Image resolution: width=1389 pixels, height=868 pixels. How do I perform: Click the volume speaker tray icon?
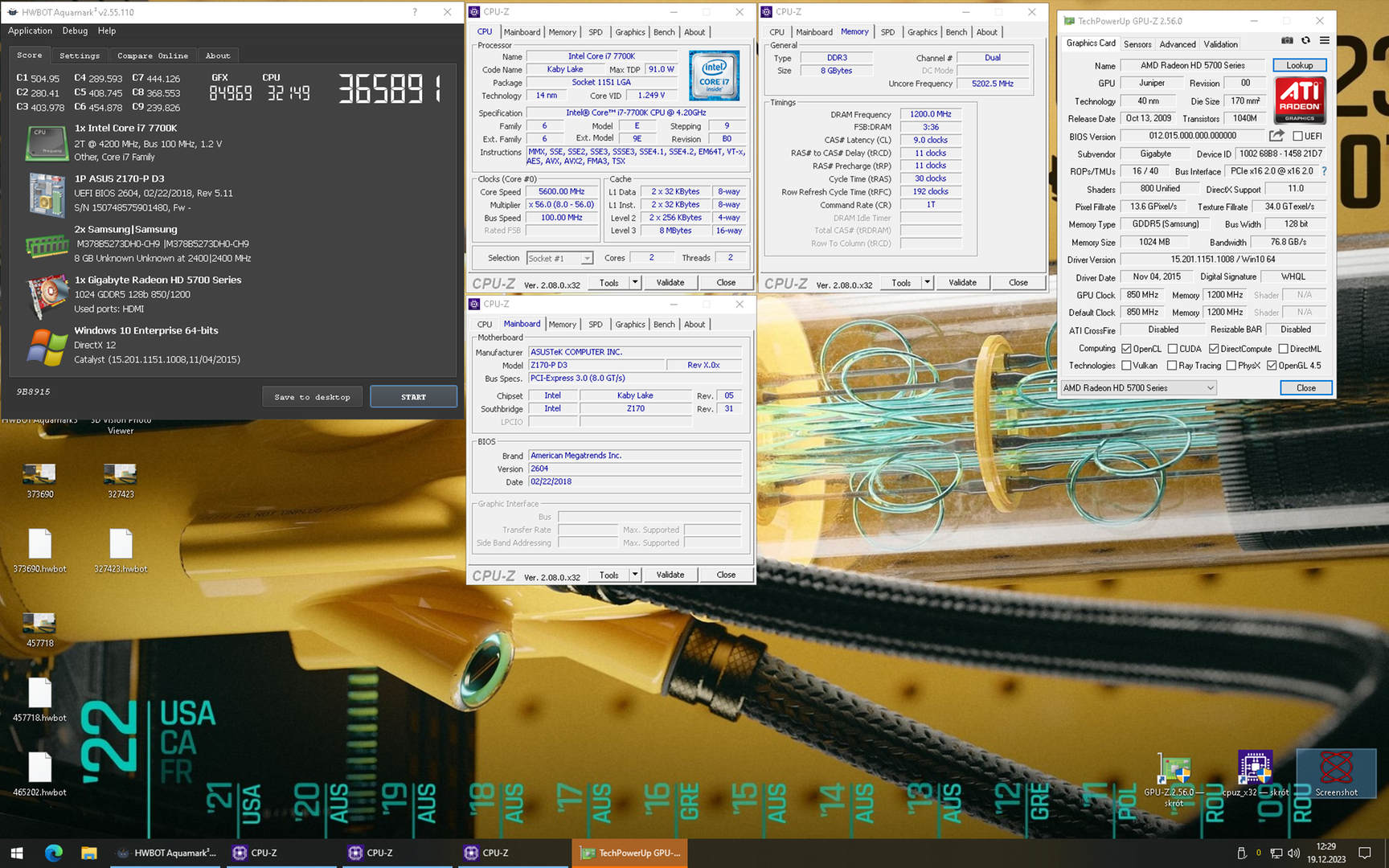(x=1293, y=853)
